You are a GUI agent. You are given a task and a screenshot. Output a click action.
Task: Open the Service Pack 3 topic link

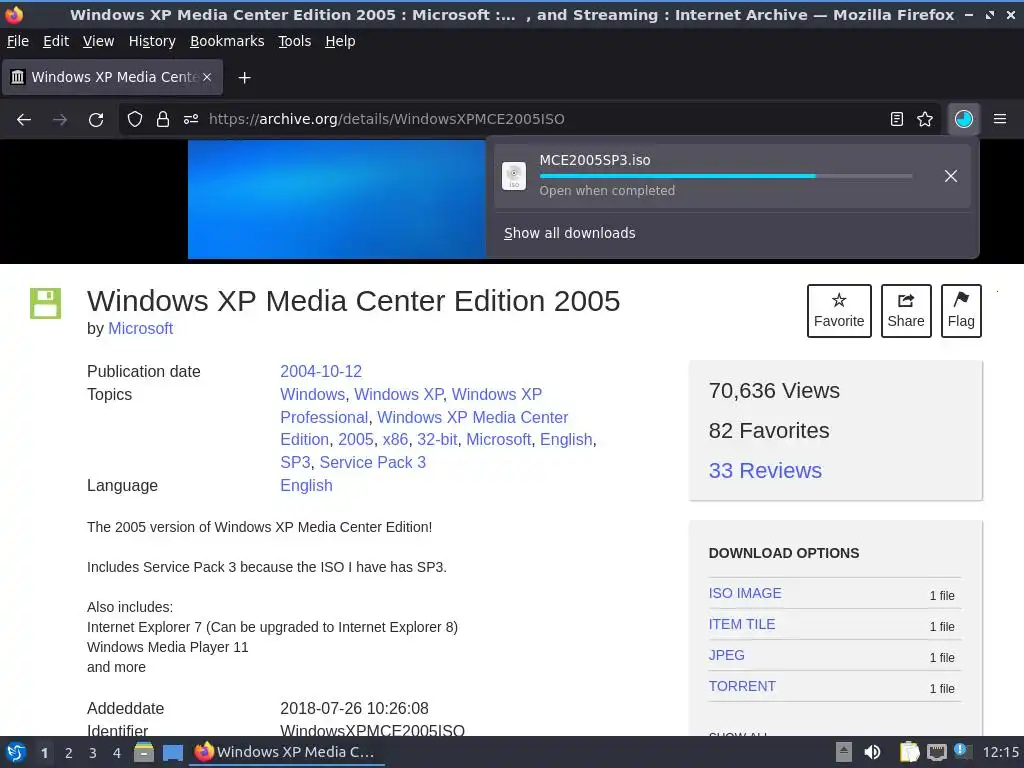[372, 462]
